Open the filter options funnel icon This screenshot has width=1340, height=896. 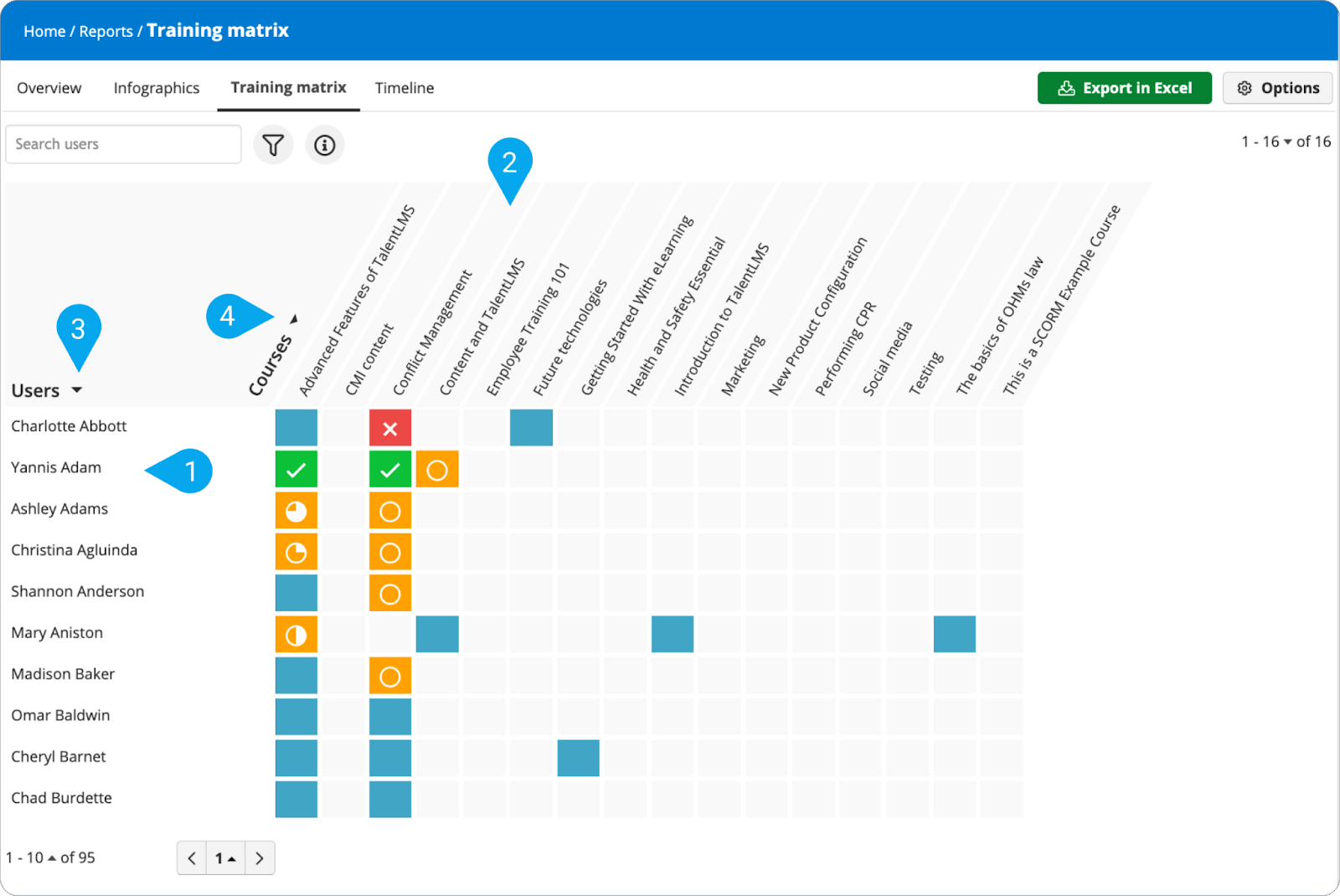pos(273,144)
